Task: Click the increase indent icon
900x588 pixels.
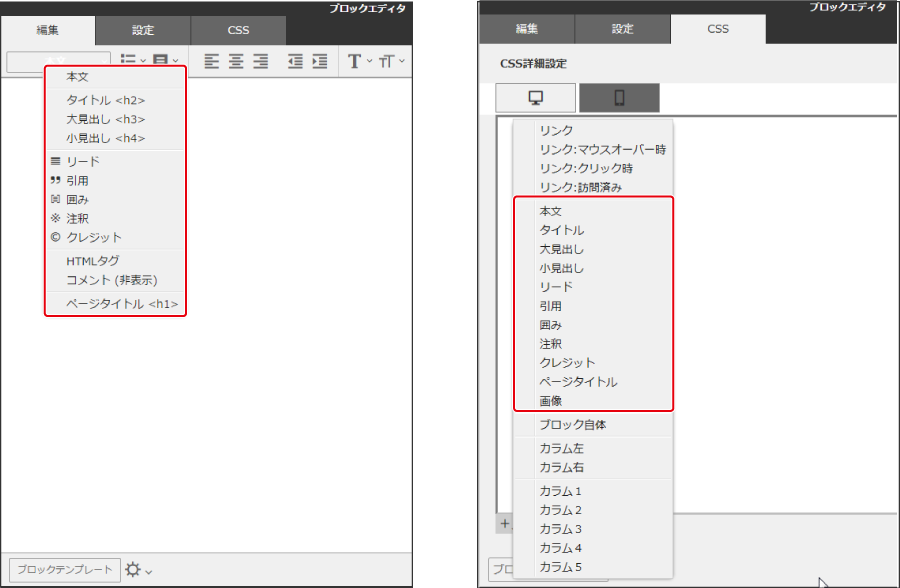Action: [x=320, y=61]
